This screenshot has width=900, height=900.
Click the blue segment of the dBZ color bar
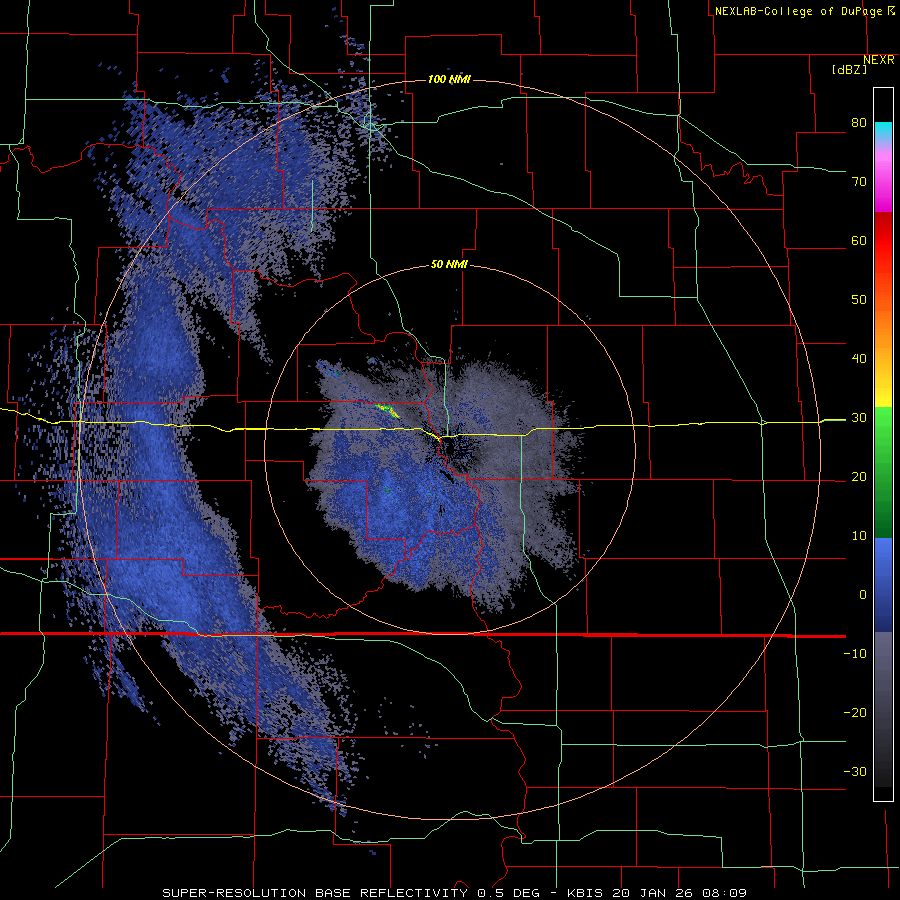coord(883,584)
